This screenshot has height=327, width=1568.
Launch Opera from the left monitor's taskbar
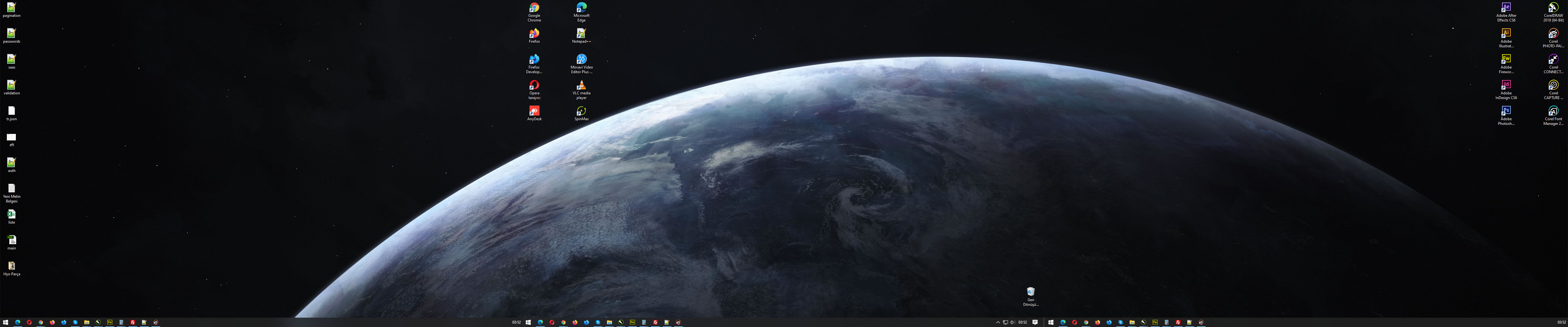point(29,322)
